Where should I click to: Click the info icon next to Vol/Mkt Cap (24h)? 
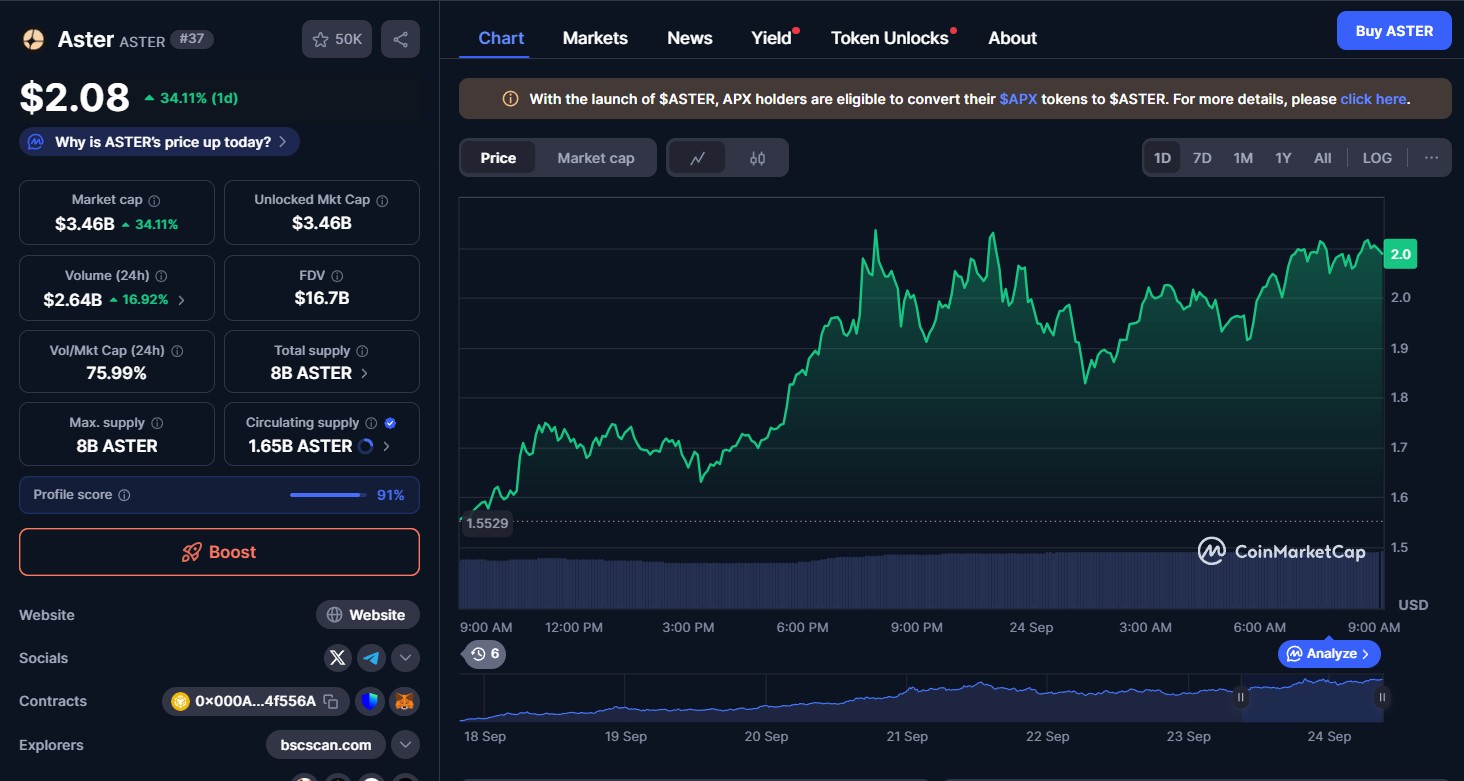177,351
